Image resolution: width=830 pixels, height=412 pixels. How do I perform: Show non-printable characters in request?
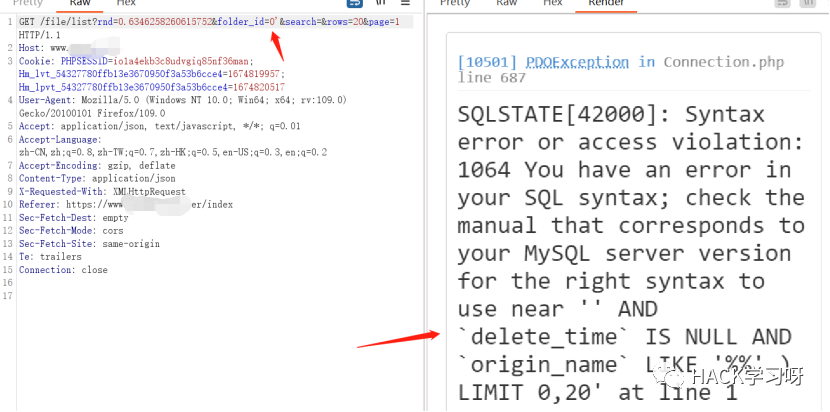pos(381,3)
